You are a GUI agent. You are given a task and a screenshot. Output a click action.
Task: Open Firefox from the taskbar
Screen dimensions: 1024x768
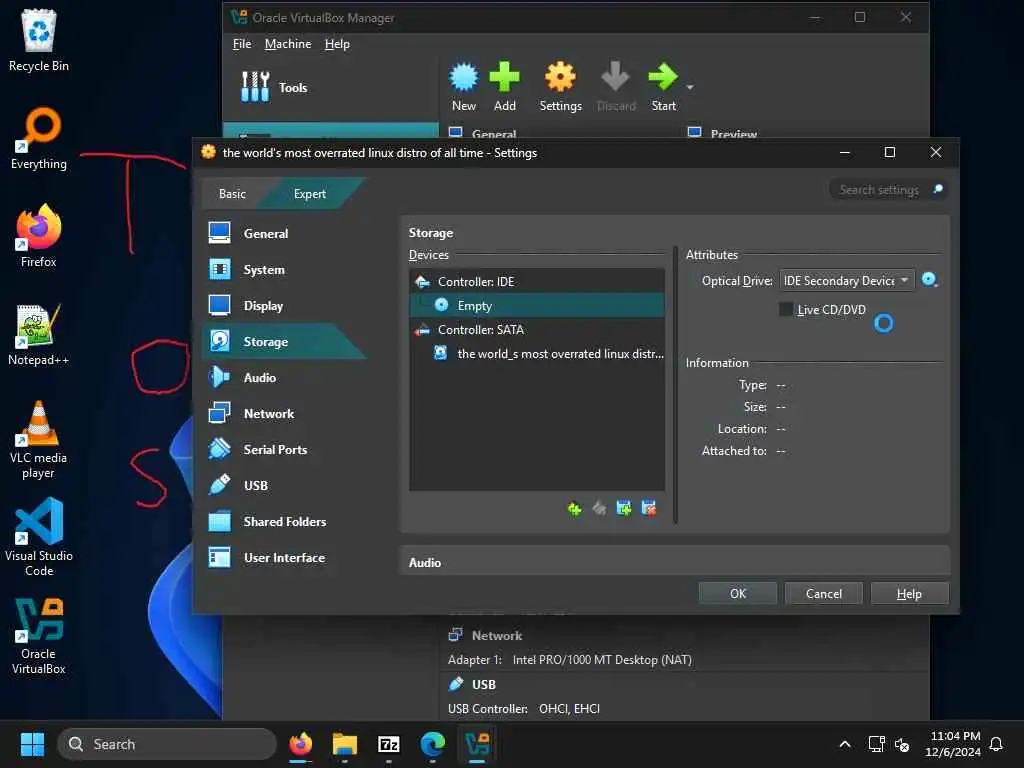pyautogui.click(x=300, y=743)
